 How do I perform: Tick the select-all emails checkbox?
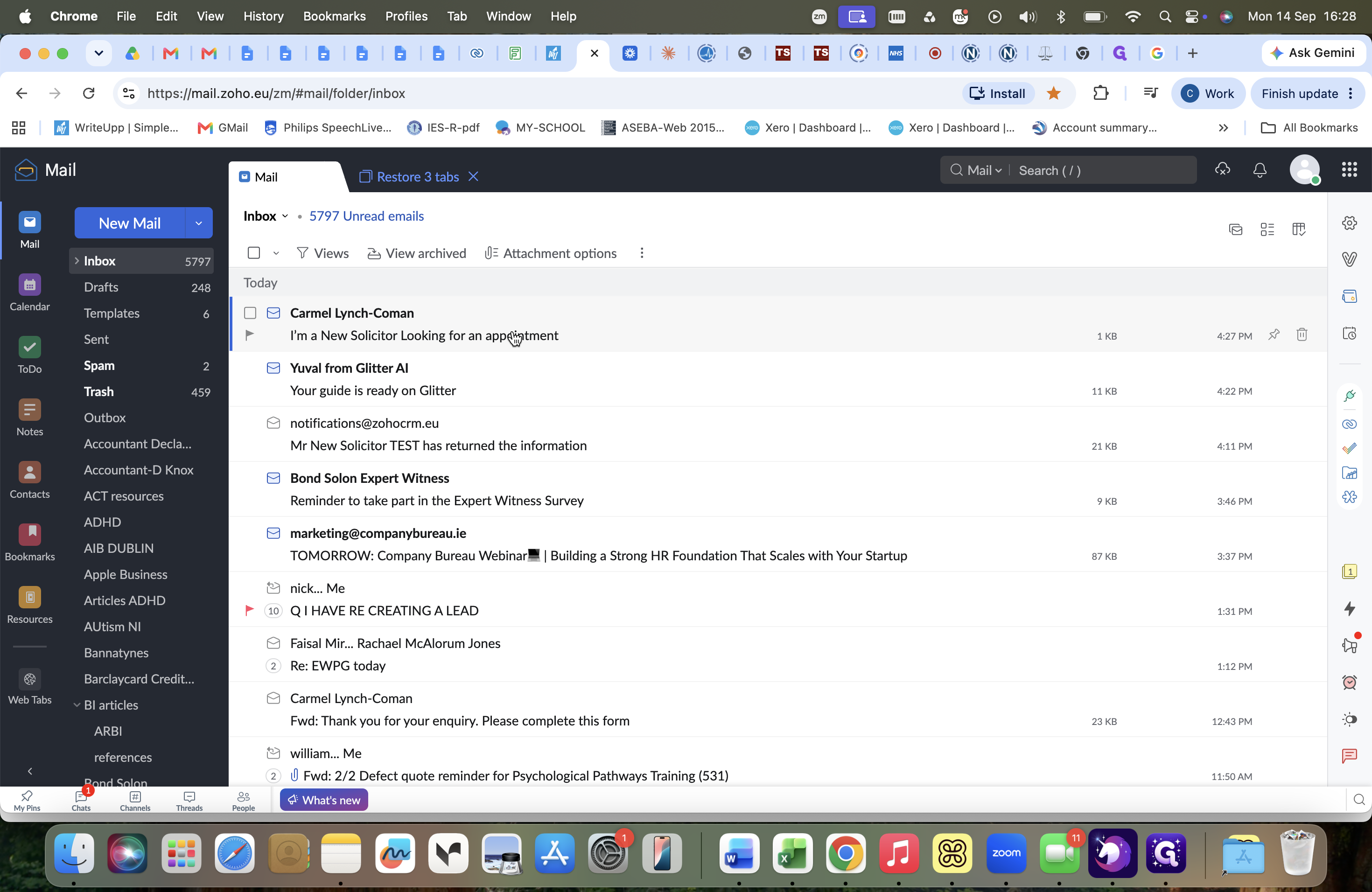click(254, 253)
